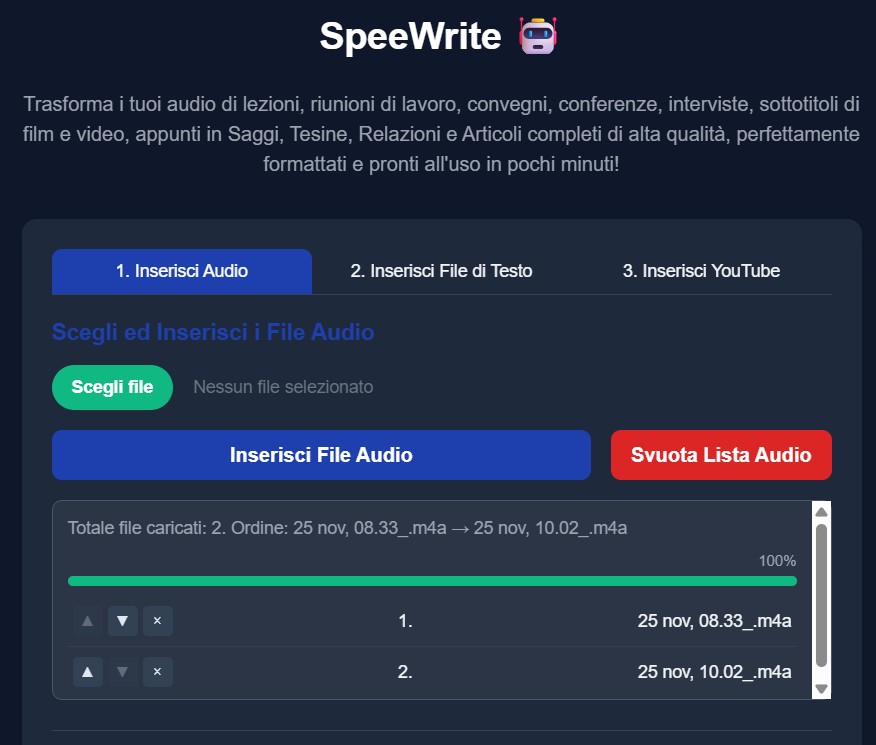Move file "25 nov, 10.02_.m4a" up in the list
This screenshot has height=745, width=876.
pos(87,672)
